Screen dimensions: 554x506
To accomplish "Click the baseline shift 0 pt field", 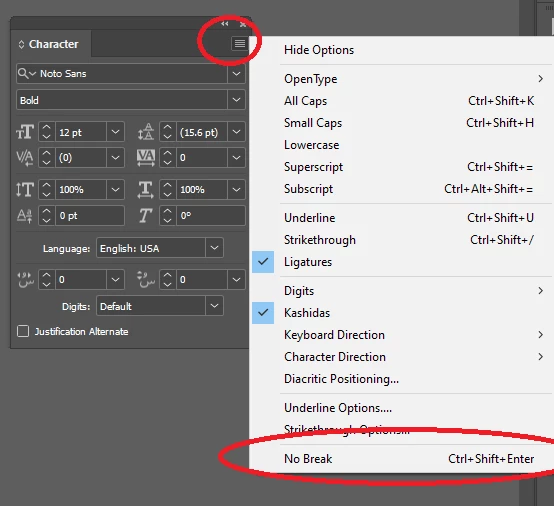I will 90,216.
